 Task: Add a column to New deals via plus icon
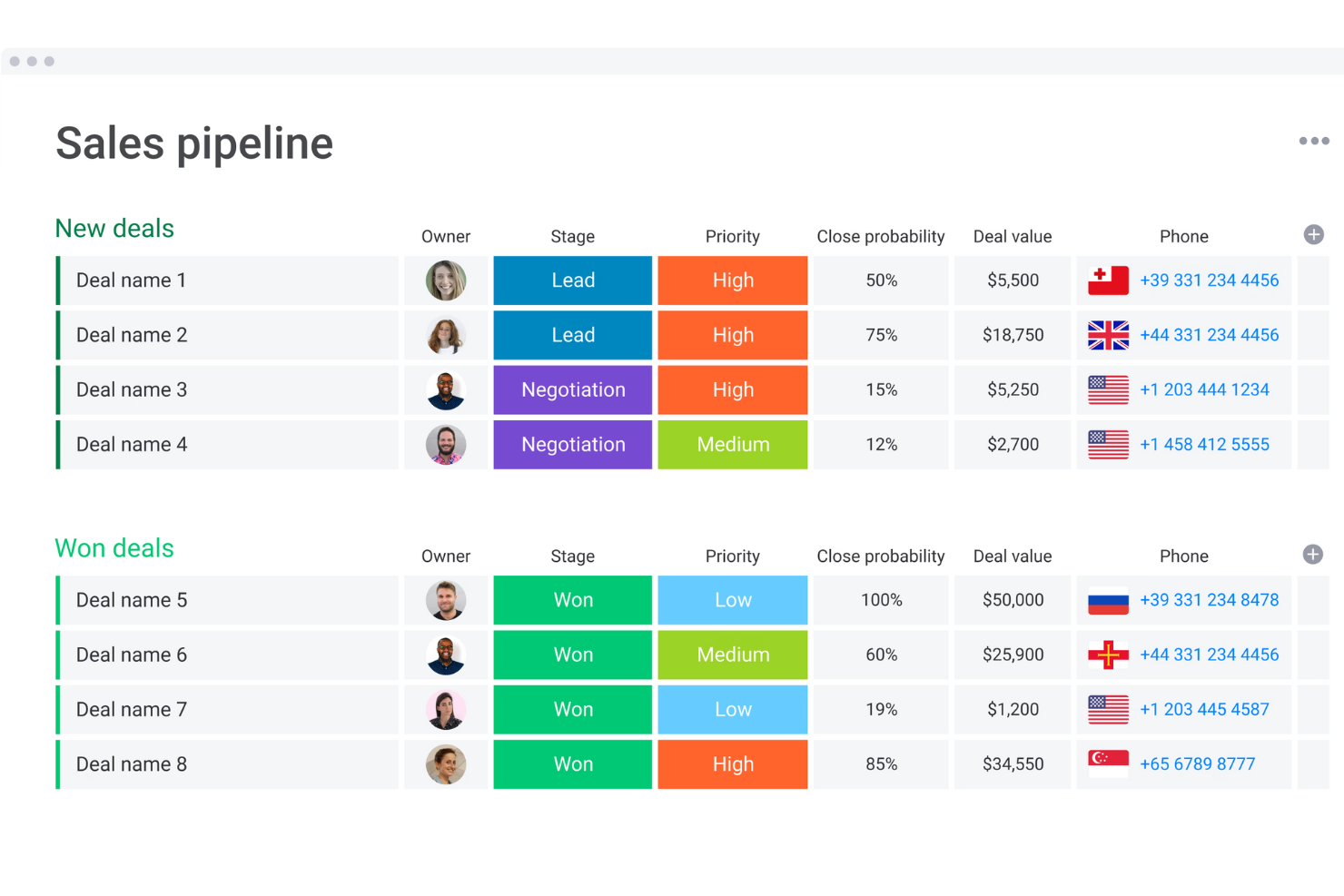(1313, 234)
